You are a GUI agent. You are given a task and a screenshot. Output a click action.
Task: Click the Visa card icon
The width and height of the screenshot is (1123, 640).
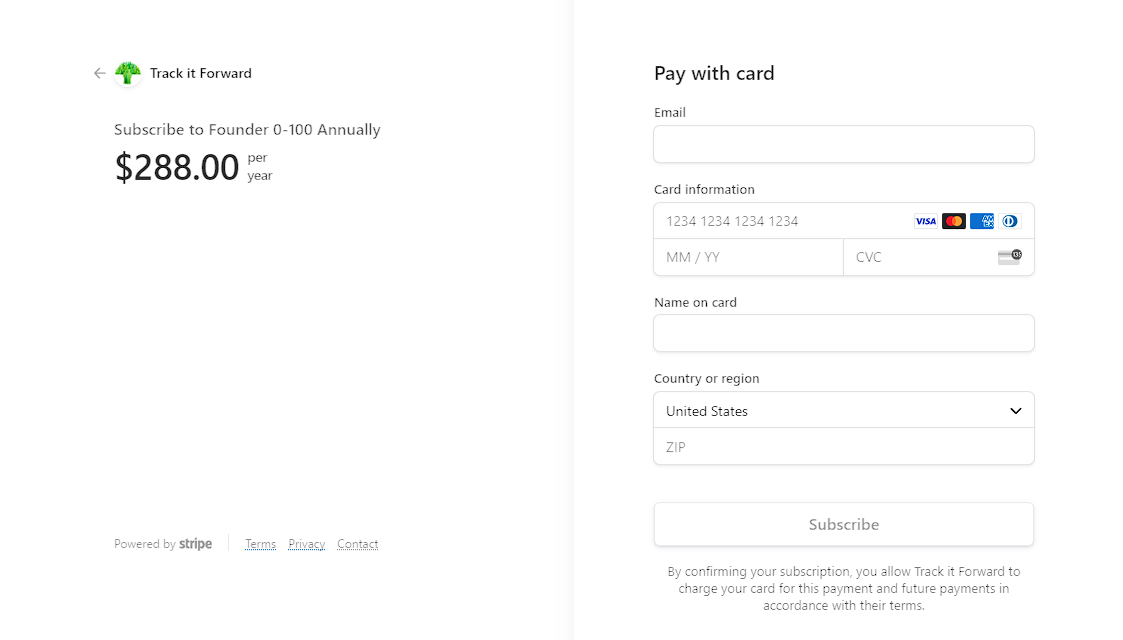pyautogui.click(x=925, y=221)
